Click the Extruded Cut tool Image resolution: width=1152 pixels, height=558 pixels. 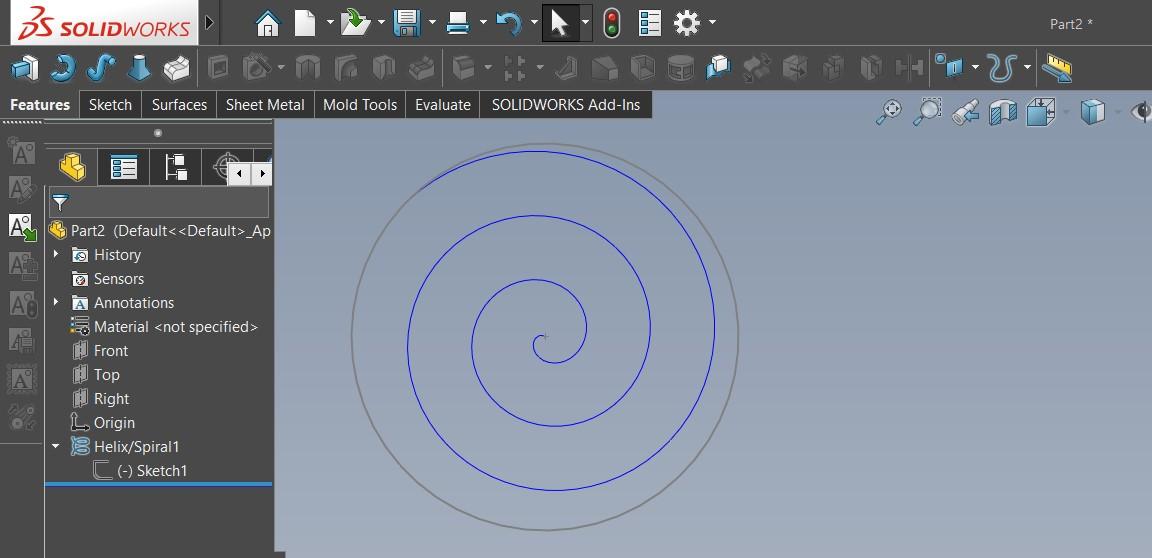(218, 68)
